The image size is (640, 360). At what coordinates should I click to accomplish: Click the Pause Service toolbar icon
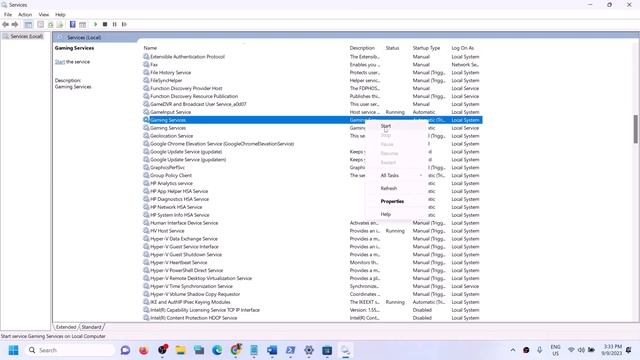[115, 24]
